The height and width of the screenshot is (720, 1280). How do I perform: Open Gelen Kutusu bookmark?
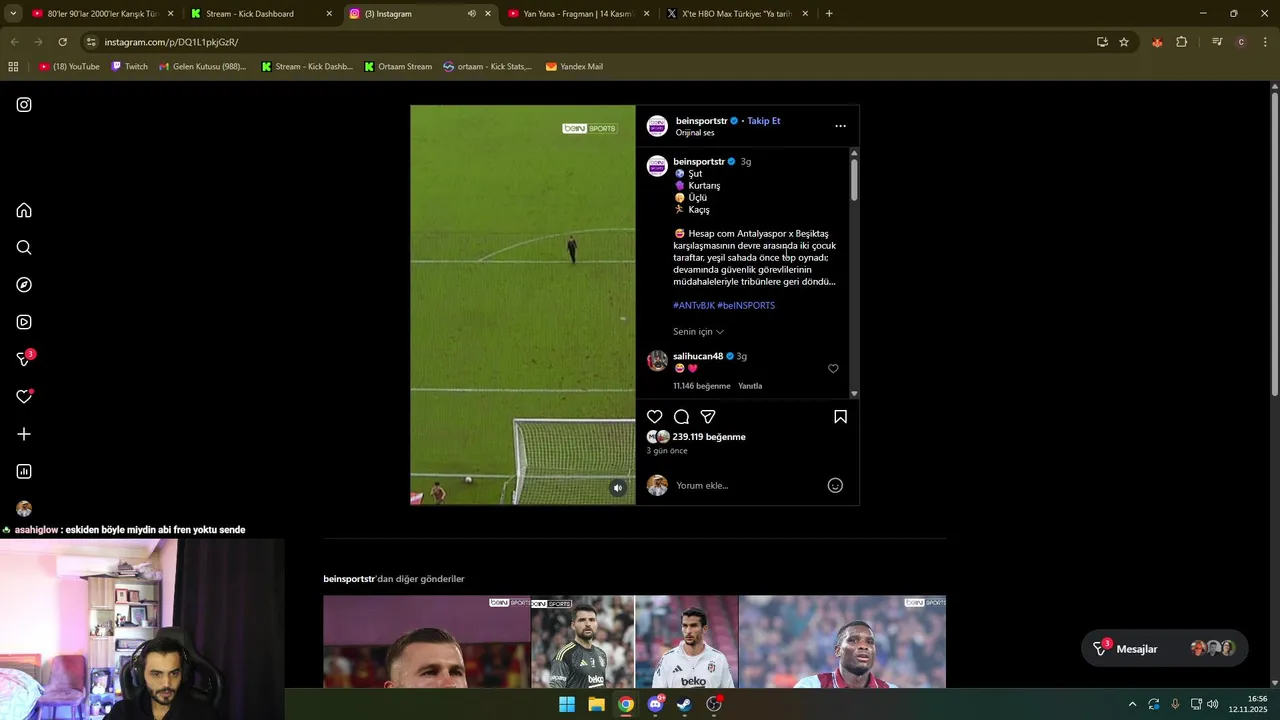pyautogui.click(x=202, y=67)
